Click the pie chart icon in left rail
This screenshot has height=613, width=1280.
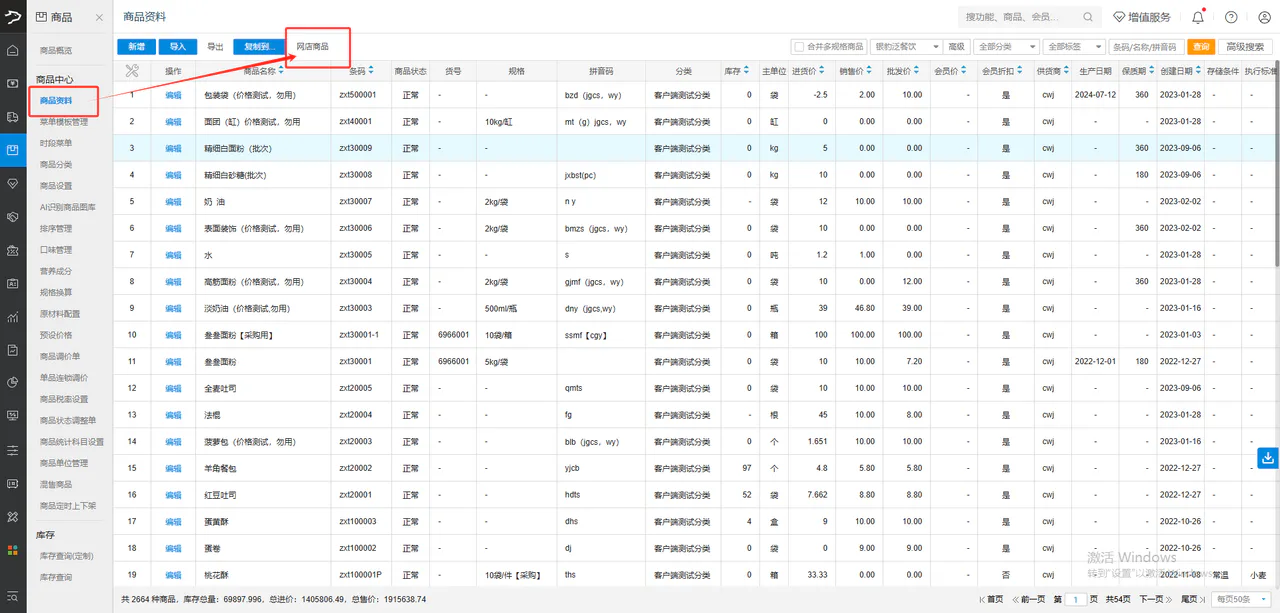[x=13, y=382]
